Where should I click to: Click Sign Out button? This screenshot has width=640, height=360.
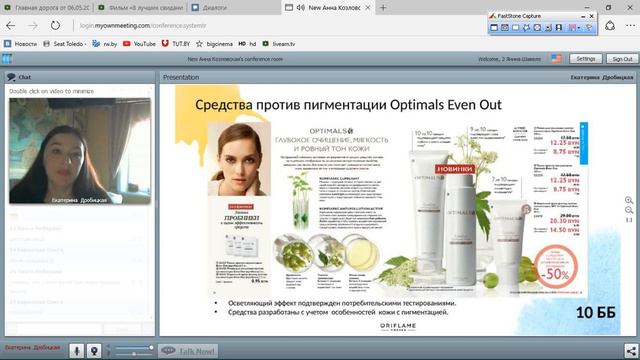[622, 59]
